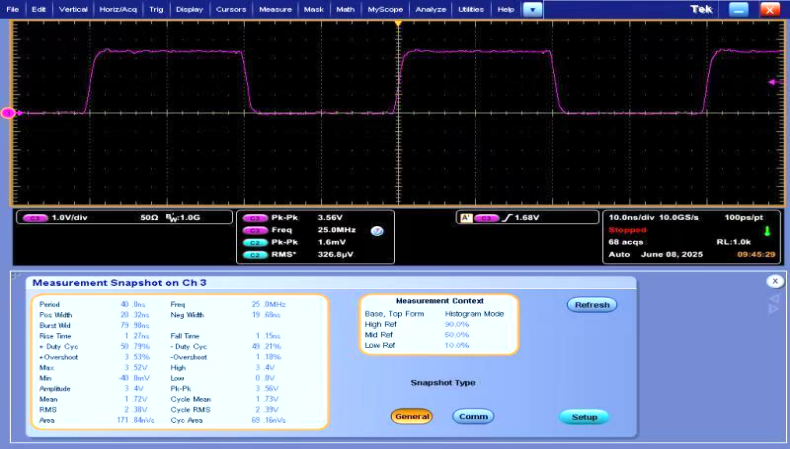Click the Burst Wid measurement row

point(94,326)
